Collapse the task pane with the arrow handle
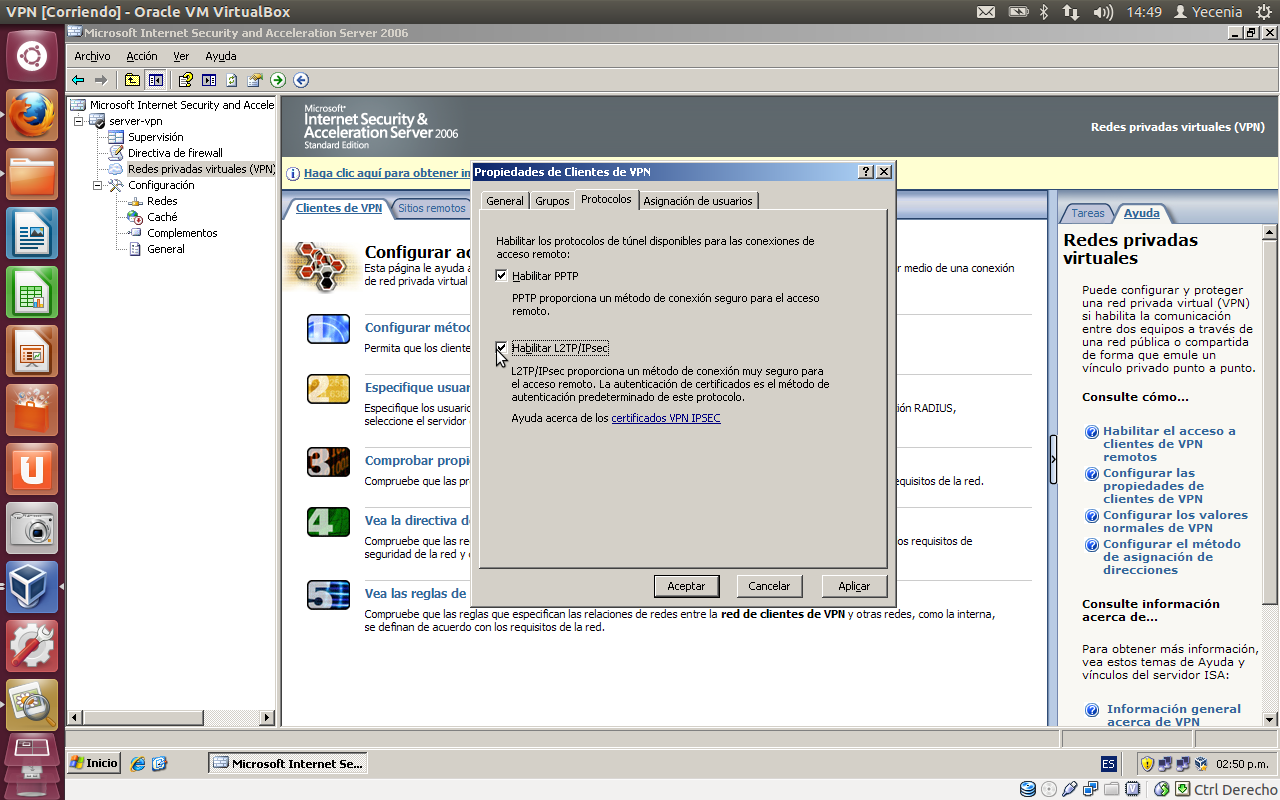This screenshot has width=1280, height=800. [x=1053, y=459]
